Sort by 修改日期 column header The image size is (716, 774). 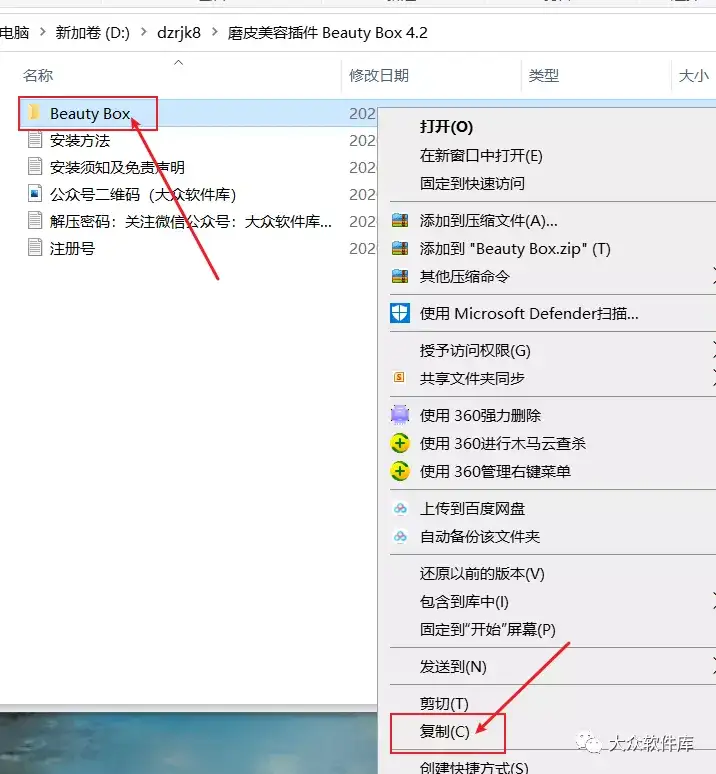pos(379,76)
